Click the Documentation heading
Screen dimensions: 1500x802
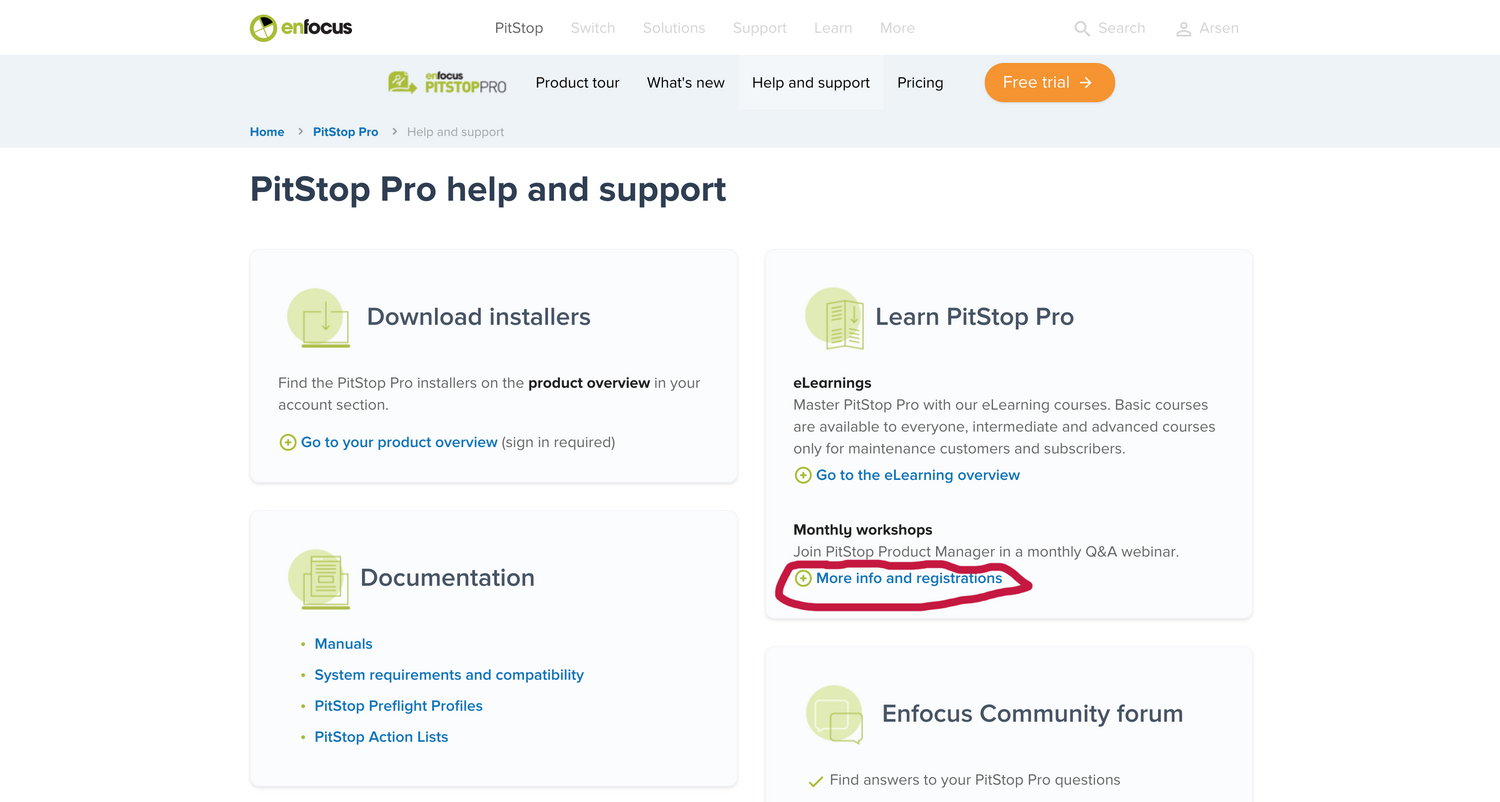(447, 578)
